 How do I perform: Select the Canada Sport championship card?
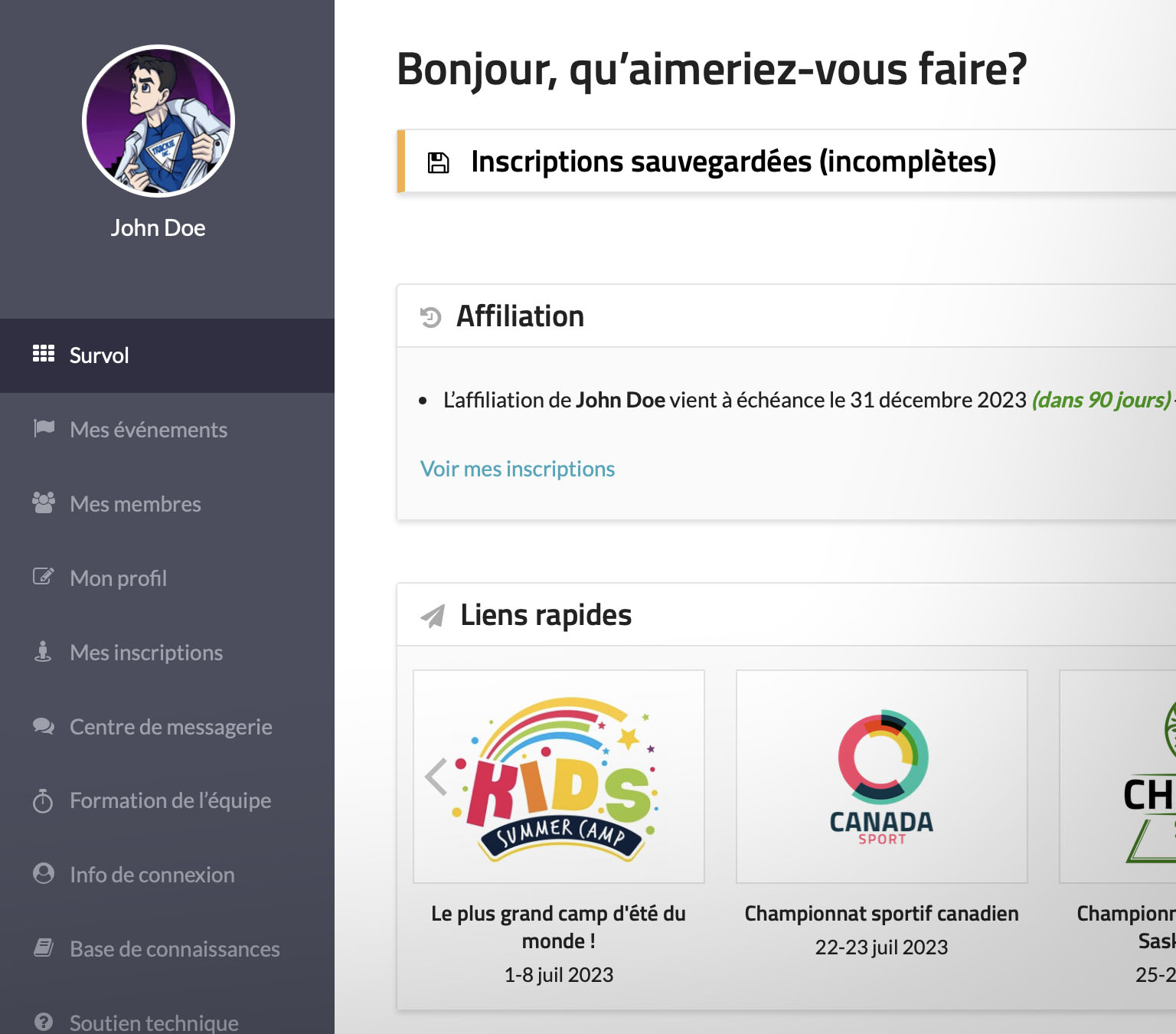[881, 777]
